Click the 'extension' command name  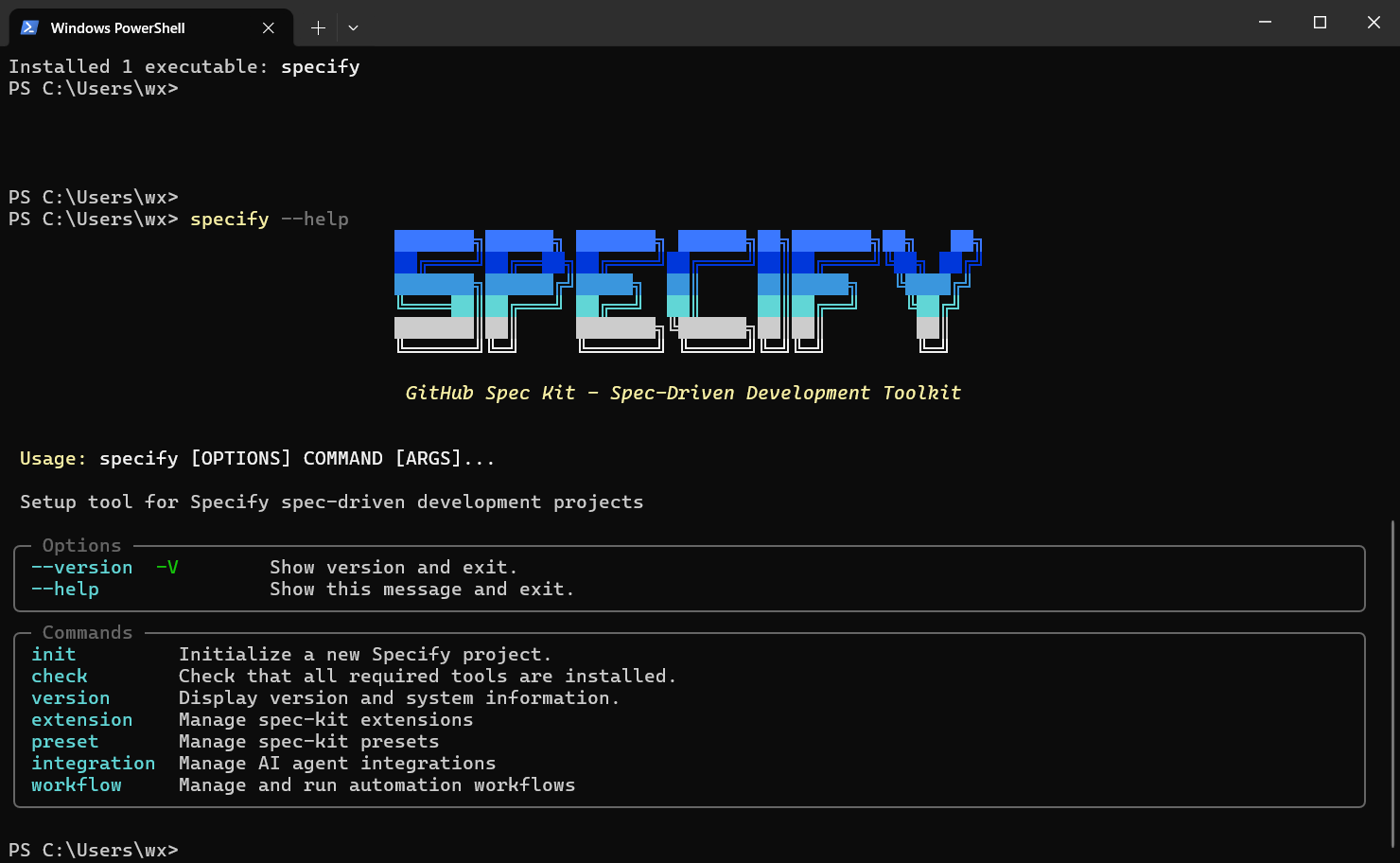[x=81, y=719]
